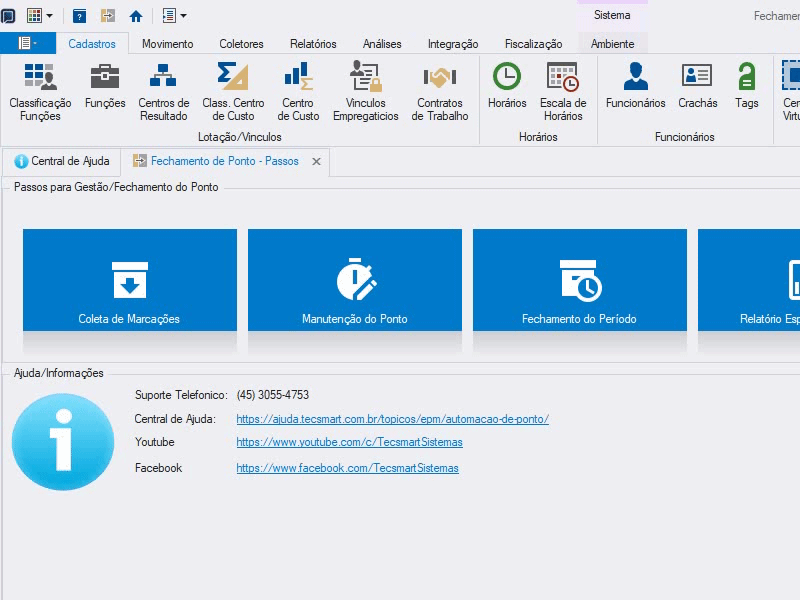The height and width of the screenshot is (600, 800).
Task: Open the Coleta de Marcações tile
Action: (130, 280)
